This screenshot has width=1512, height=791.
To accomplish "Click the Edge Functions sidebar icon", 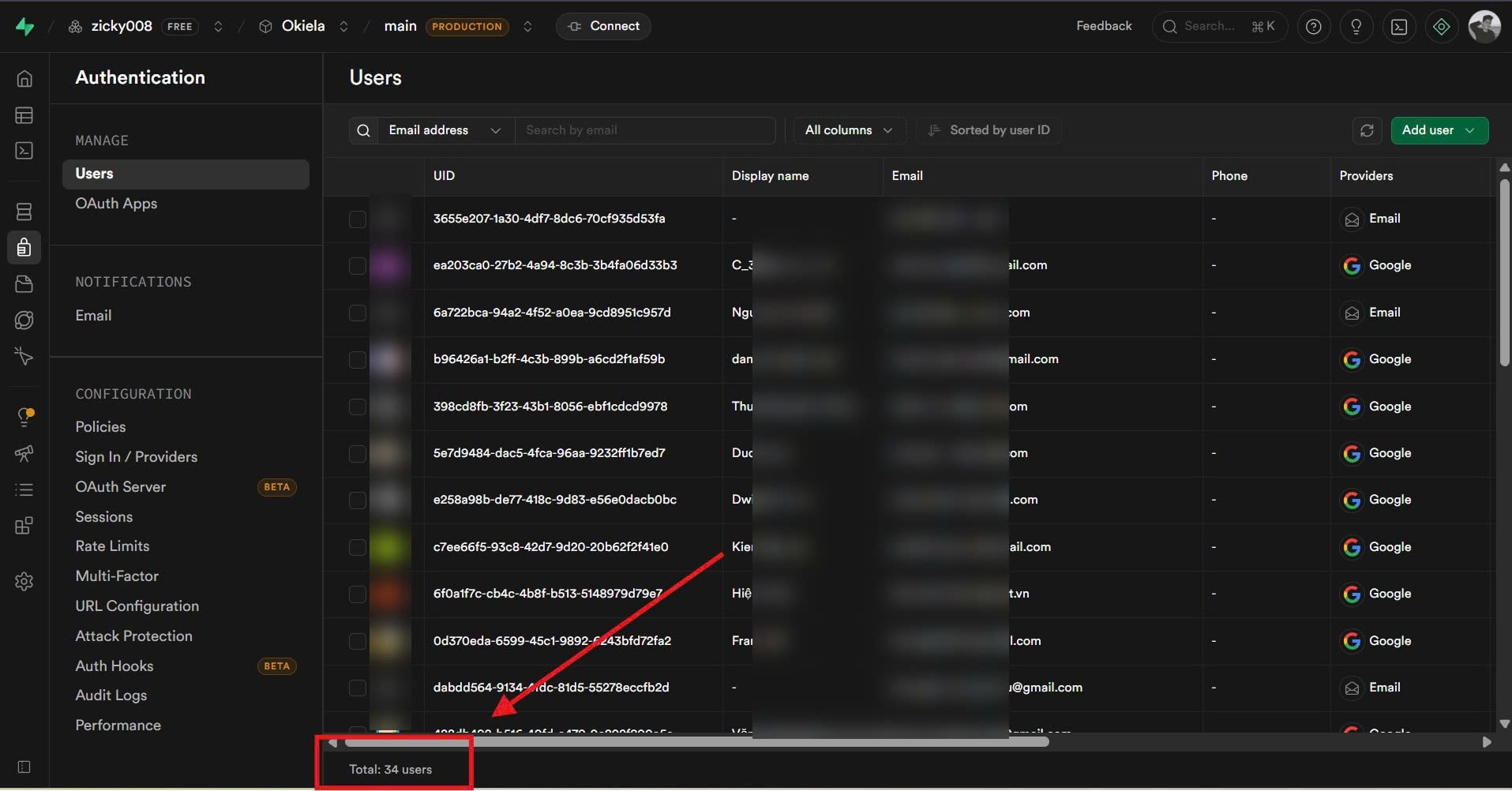I will pos(24,320).
